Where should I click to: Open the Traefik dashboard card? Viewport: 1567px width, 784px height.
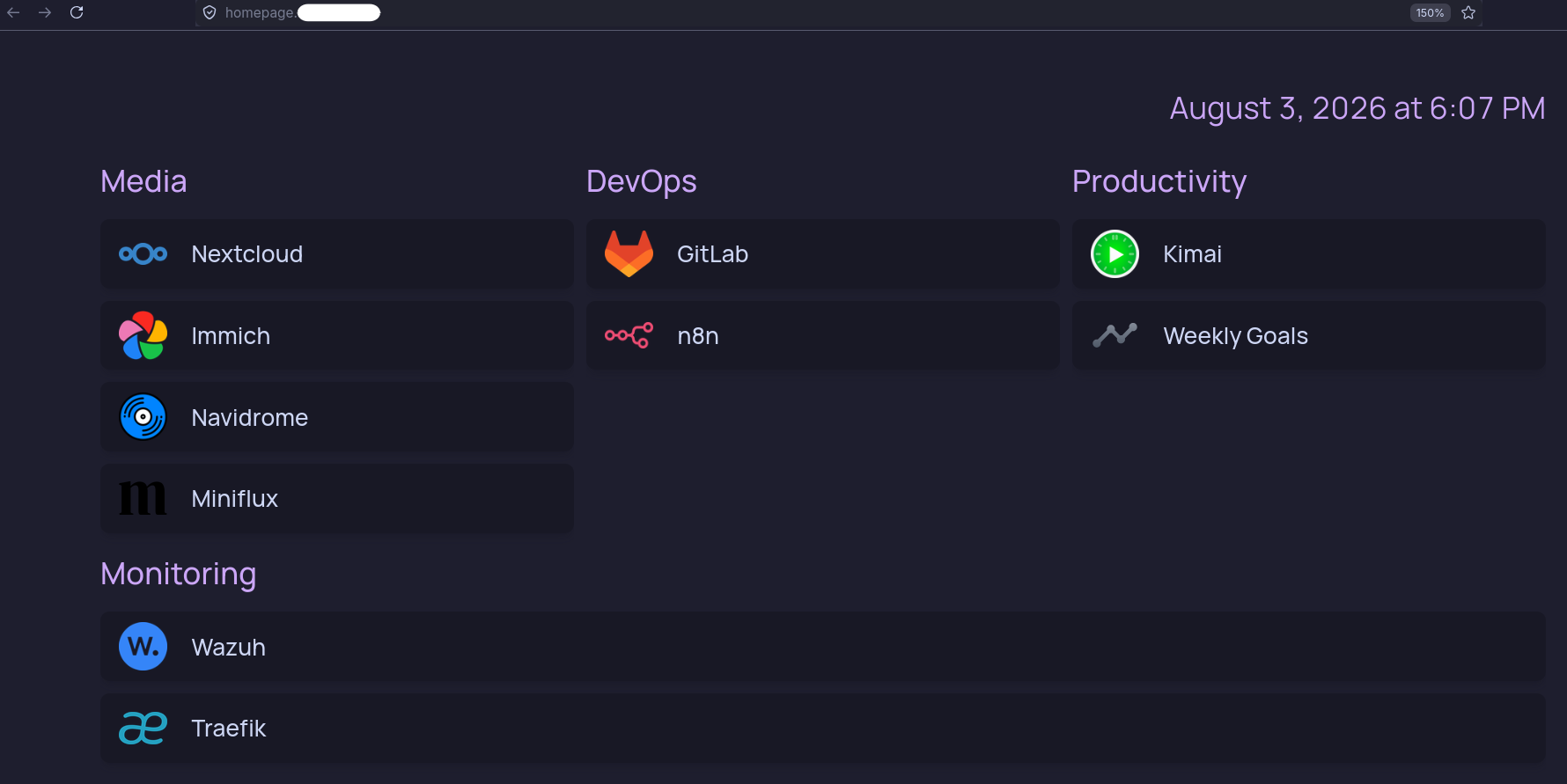tap(823, 728)
